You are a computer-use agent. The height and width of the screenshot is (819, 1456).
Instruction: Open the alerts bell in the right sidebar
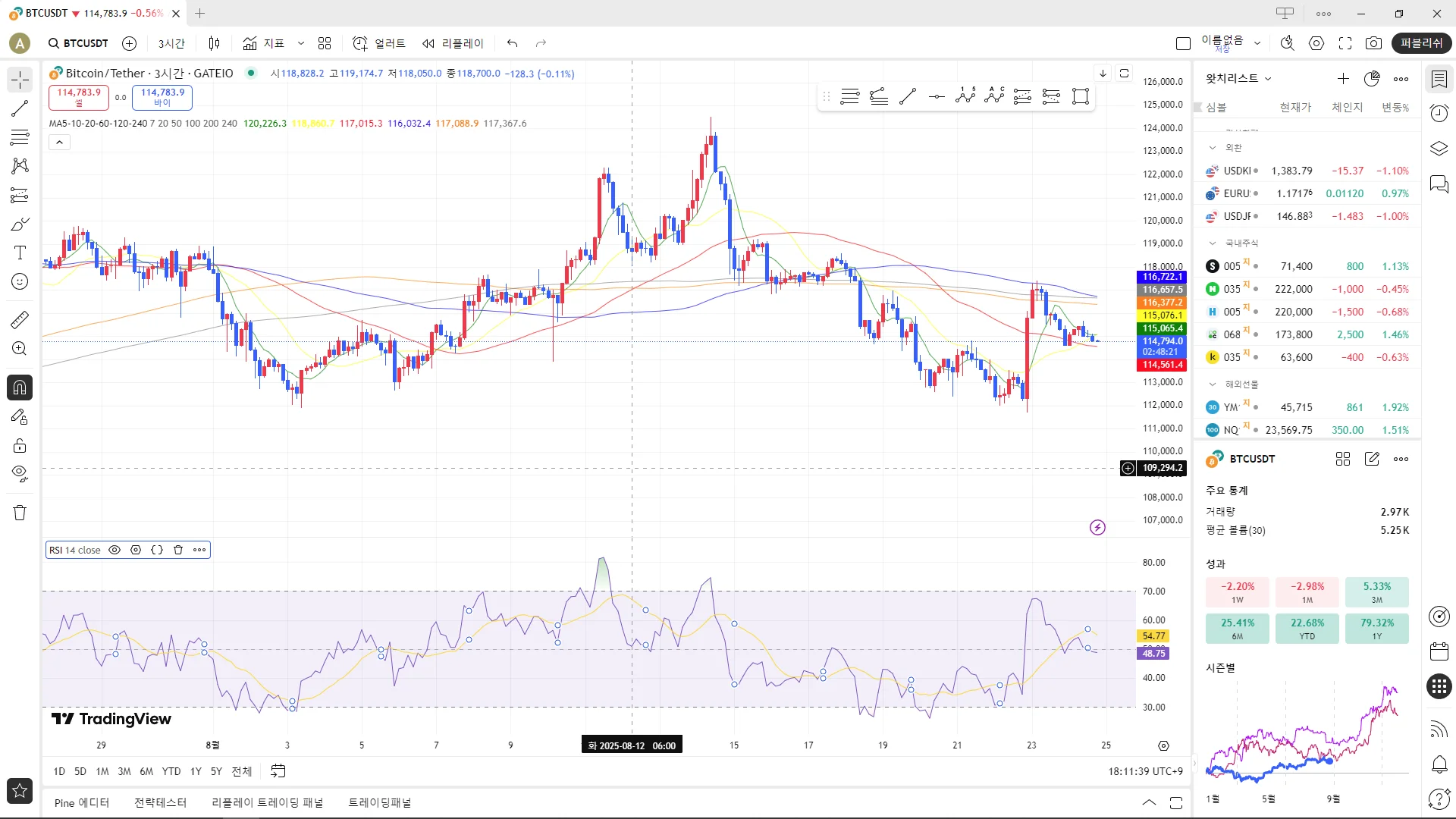click(1439, 764)
